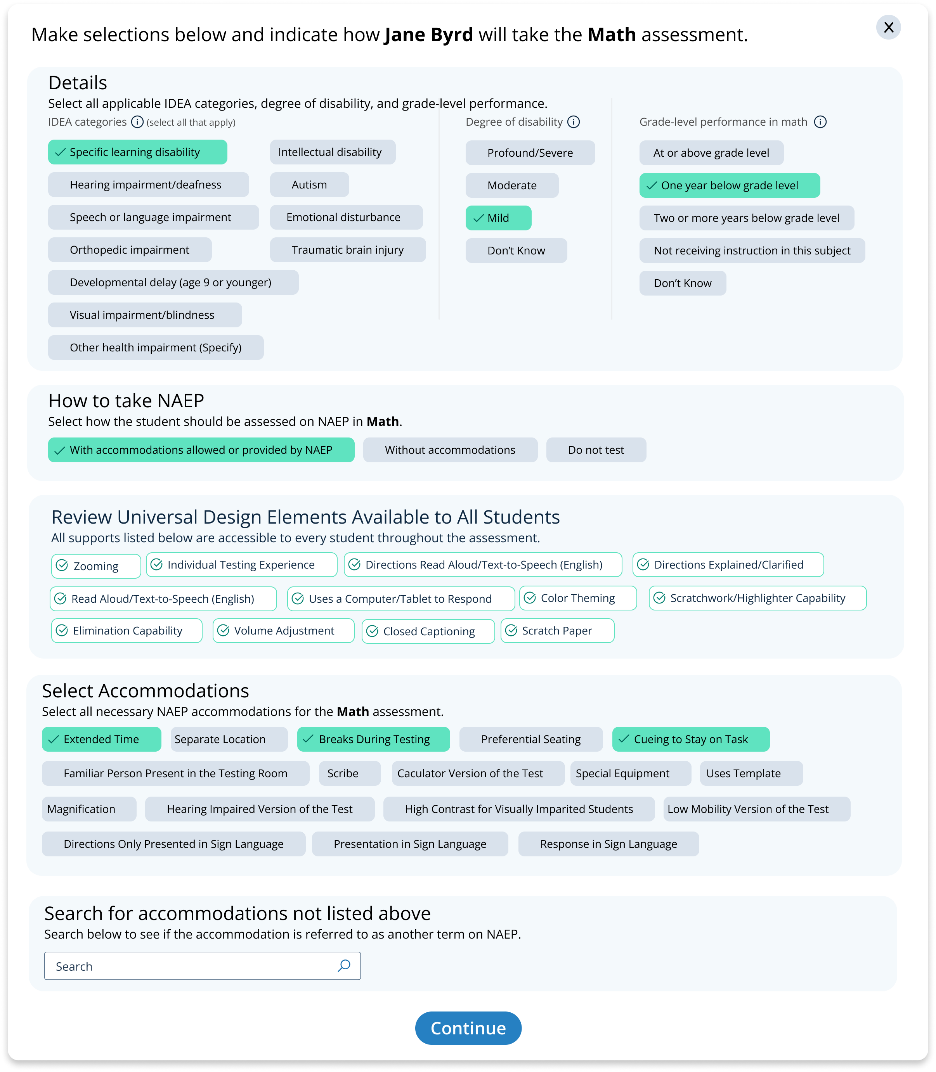This screenshot has height=1072, width=936.
Task: Click the Color Theming check circle icon
Action: 530,598
